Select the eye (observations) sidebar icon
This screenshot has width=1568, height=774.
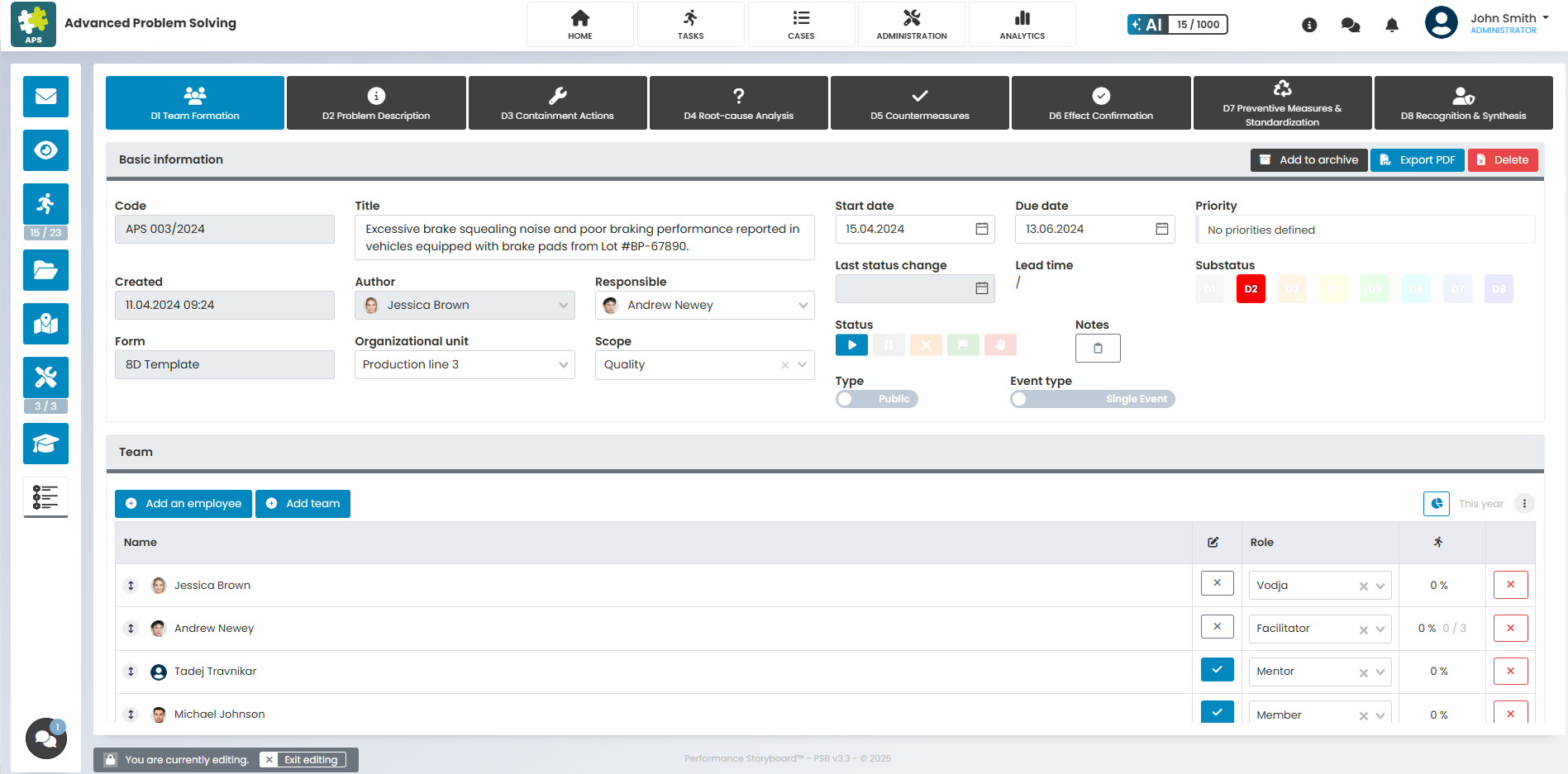(x=45, y=150)
